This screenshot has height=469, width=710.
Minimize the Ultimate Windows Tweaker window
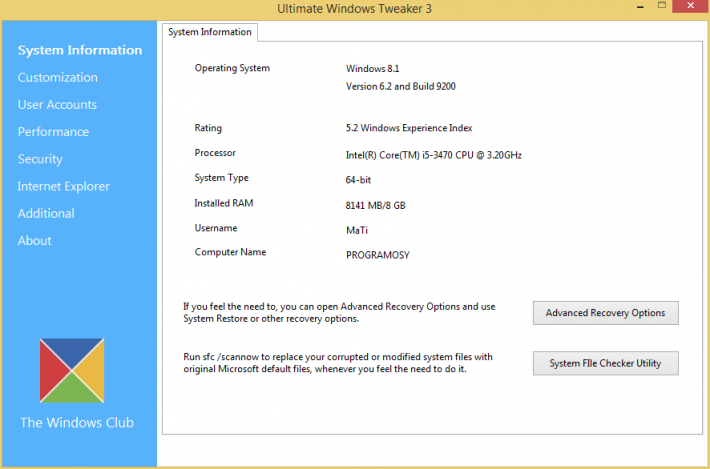(x=640, y=6)
